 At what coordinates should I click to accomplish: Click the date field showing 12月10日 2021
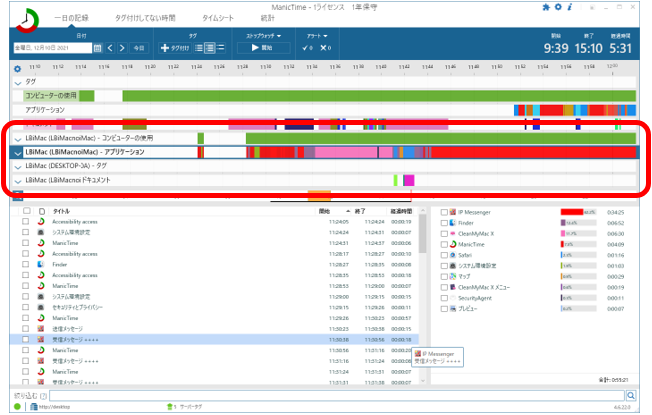click(53, 48)
